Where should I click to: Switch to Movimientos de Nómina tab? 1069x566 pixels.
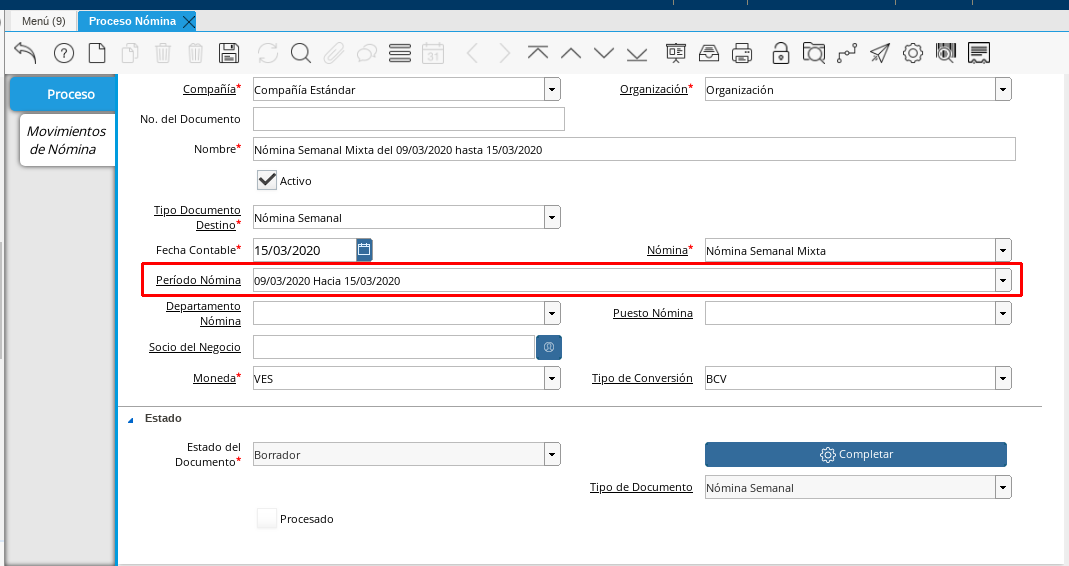tap(66, 140)
